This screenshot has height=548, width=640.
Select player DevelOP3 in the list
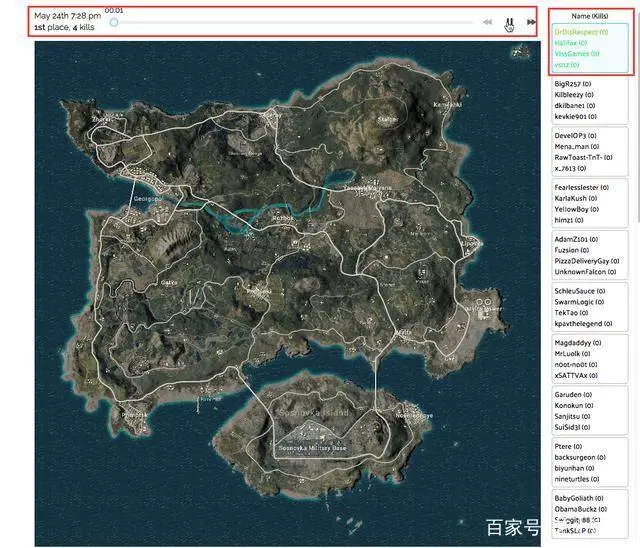coord(575,136)
